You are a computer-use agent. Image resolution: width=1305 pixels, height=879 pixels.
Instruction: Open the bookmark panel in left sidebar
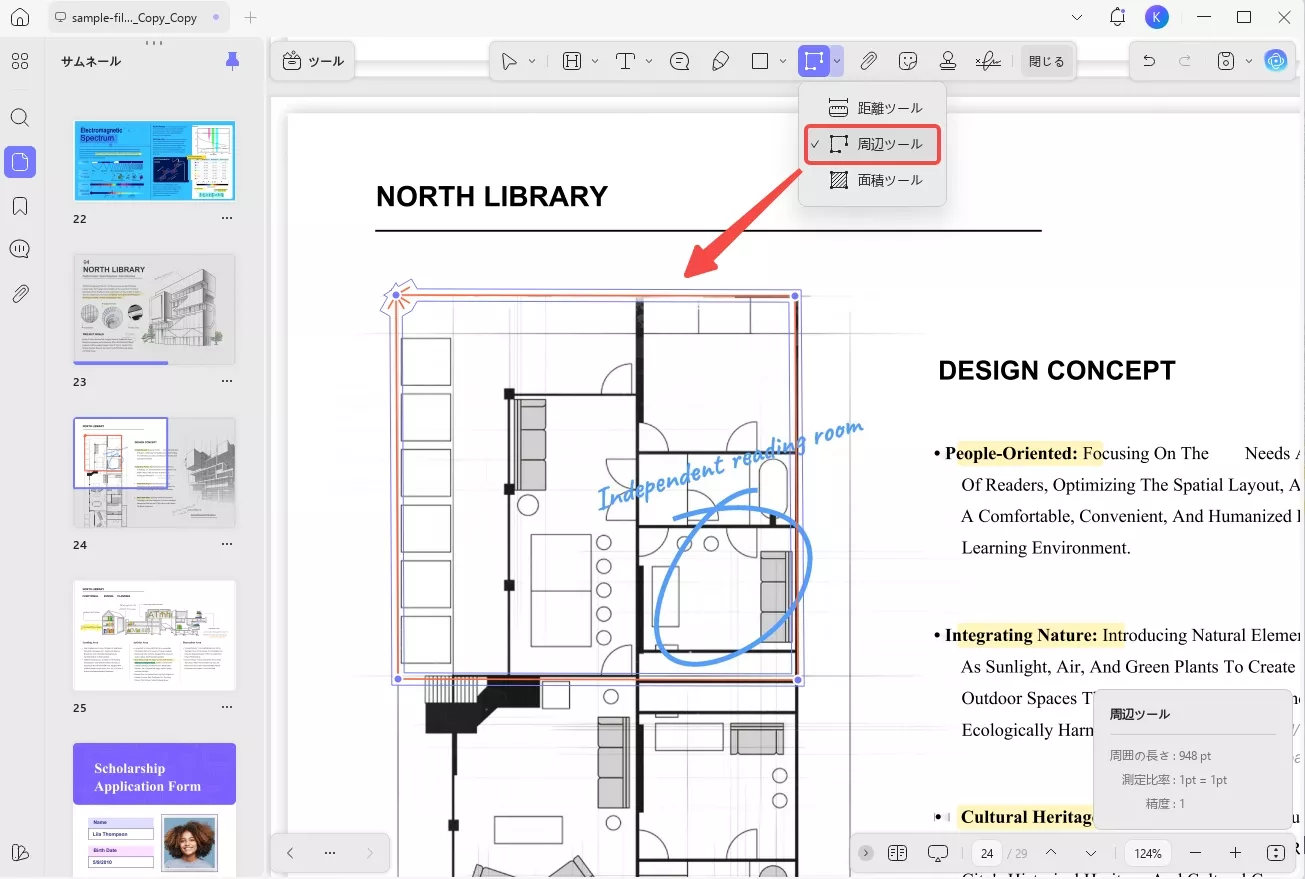[20, 206]
